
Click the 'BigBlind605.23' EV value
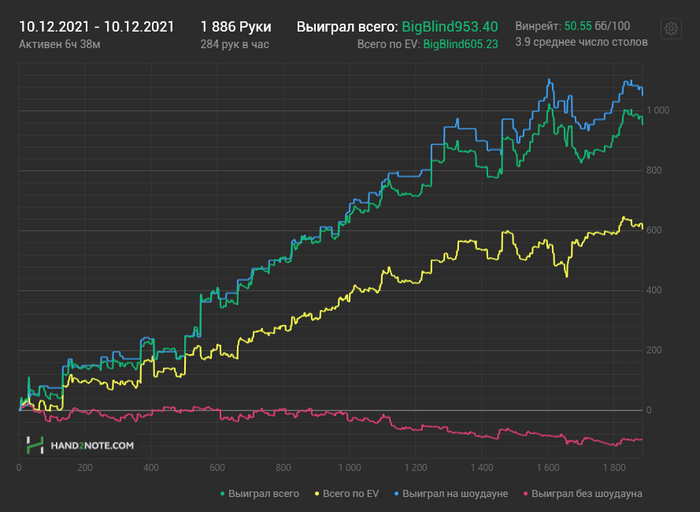tap(461, 44)
